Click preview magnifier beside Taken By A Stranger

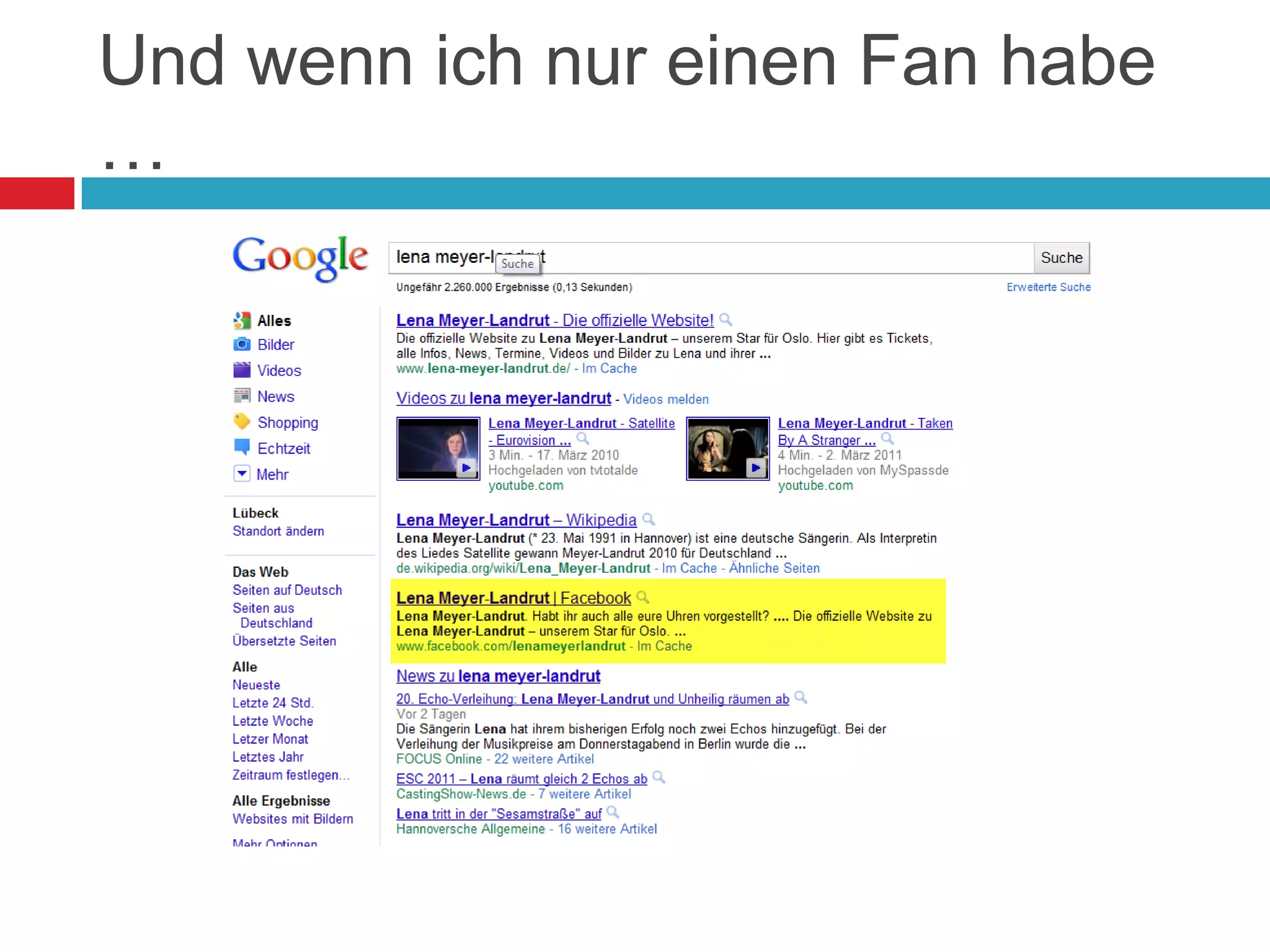(887, 439)
